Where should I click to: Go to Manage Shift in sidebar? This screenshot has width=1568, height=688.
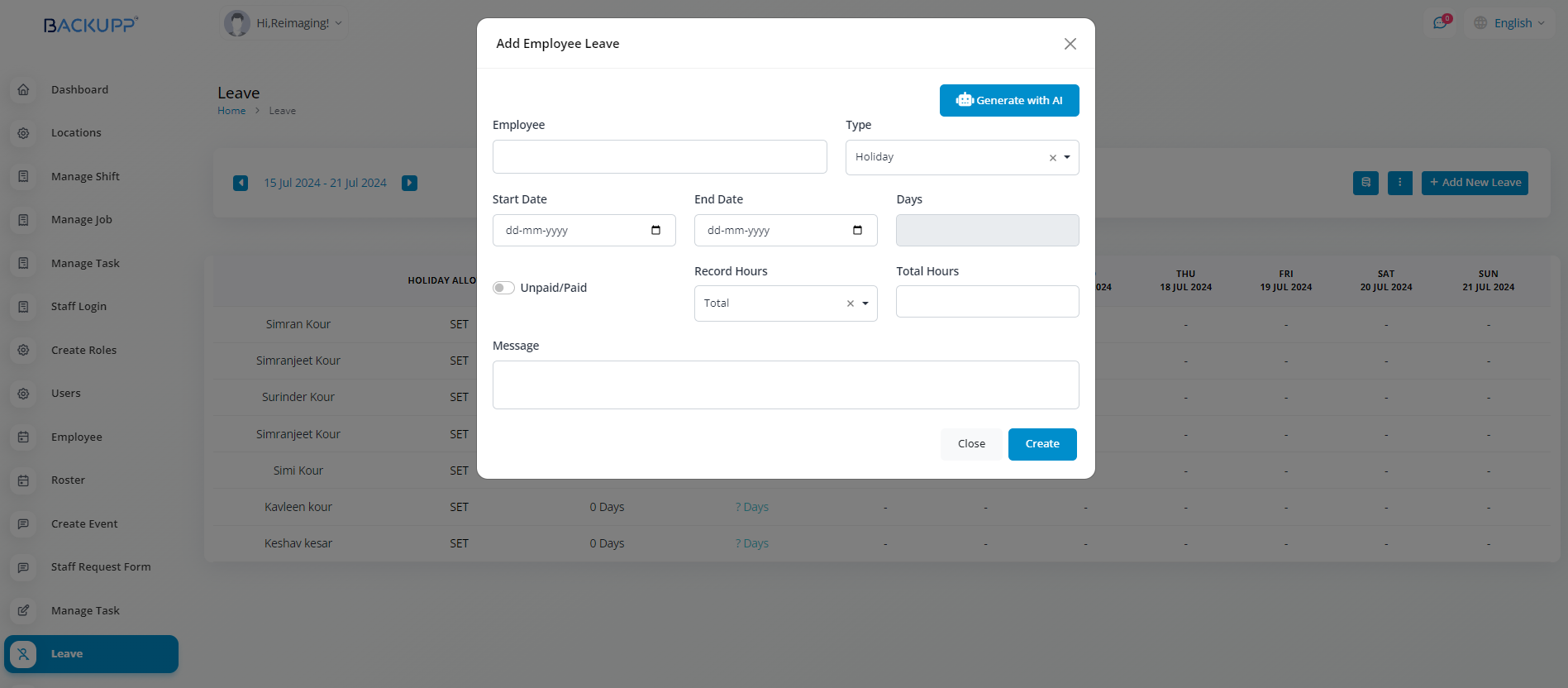tap(85, 176)
